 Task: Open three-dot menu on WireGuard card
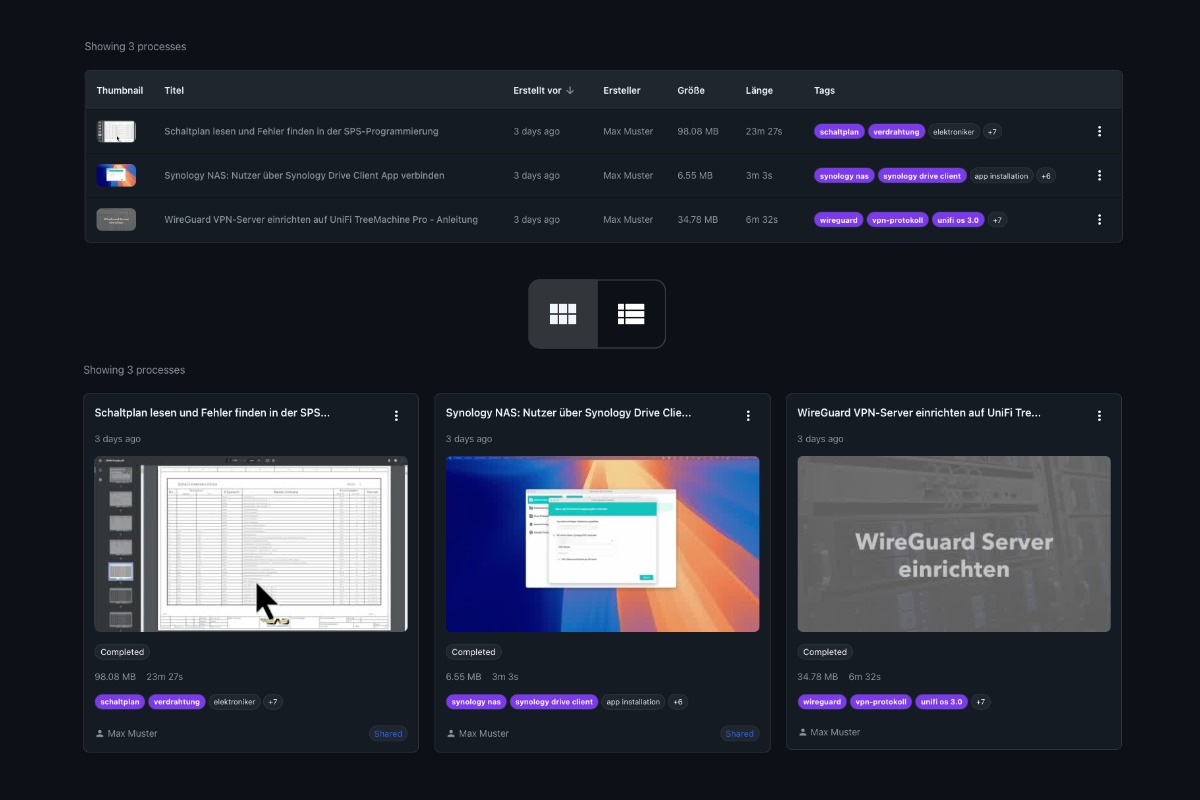tap(1099, 416)
